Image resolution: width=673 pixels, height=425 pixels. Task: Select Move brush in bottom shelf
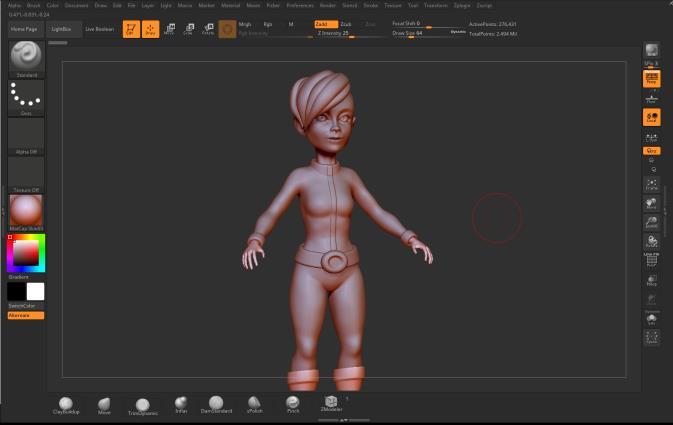coord(104,406)
